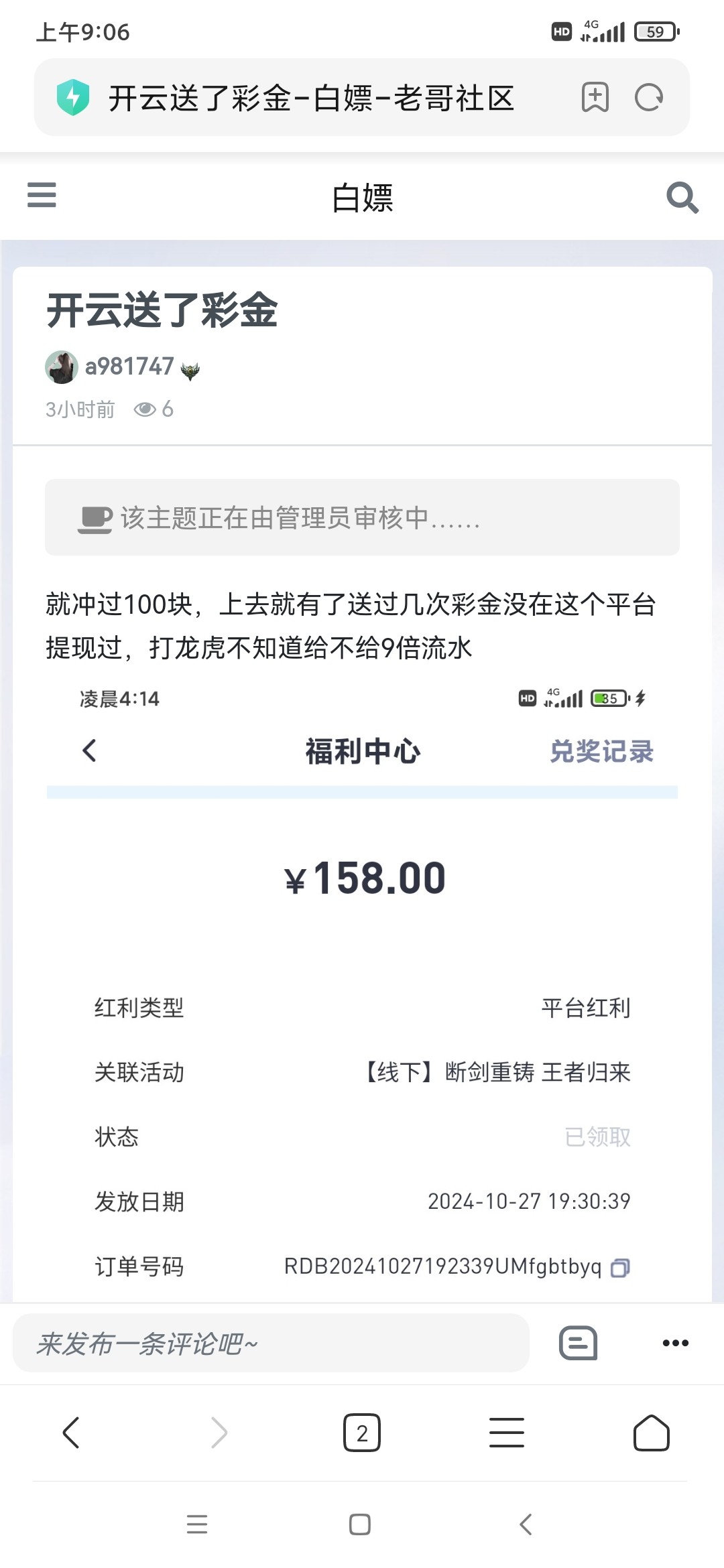Open Android recent apps button
Screen dimensions: 724x1568
tap(197, 1524)
